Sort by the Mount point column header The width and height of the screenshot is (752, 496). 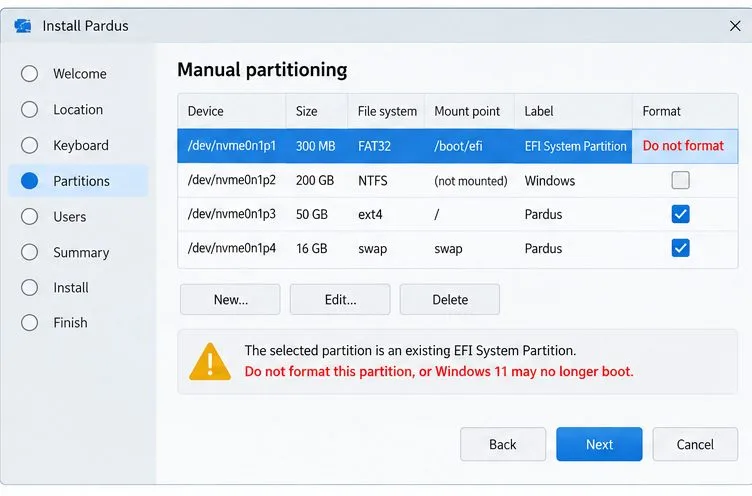[x=470, y=111]
